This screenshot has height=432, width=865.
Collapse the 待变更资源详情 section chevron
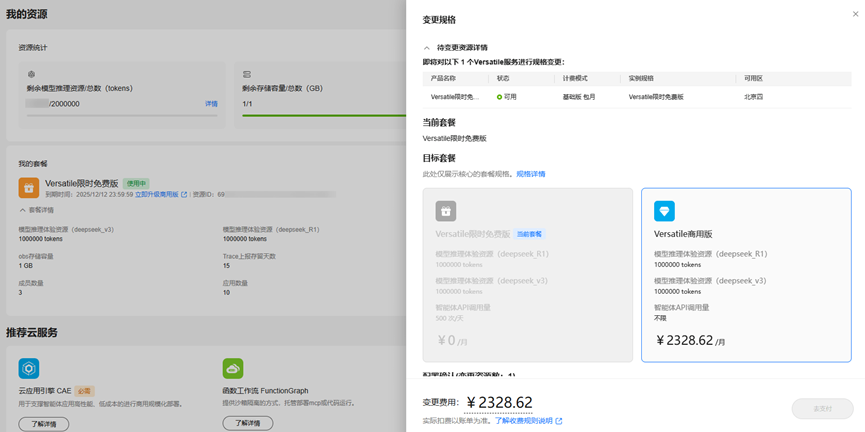426,48
